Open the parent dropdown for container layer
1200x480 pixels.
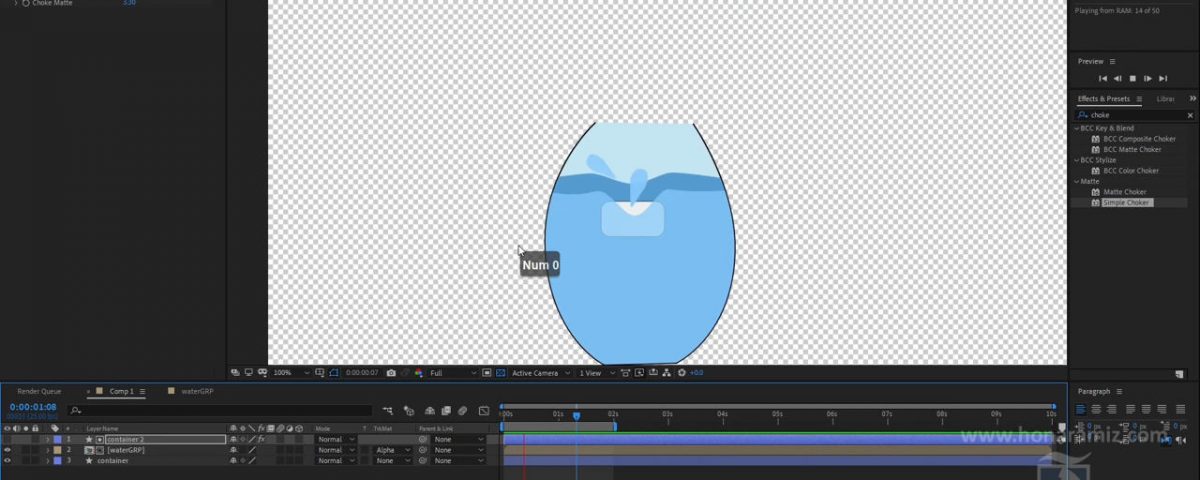pyautogui.click(x=458, y=461)
